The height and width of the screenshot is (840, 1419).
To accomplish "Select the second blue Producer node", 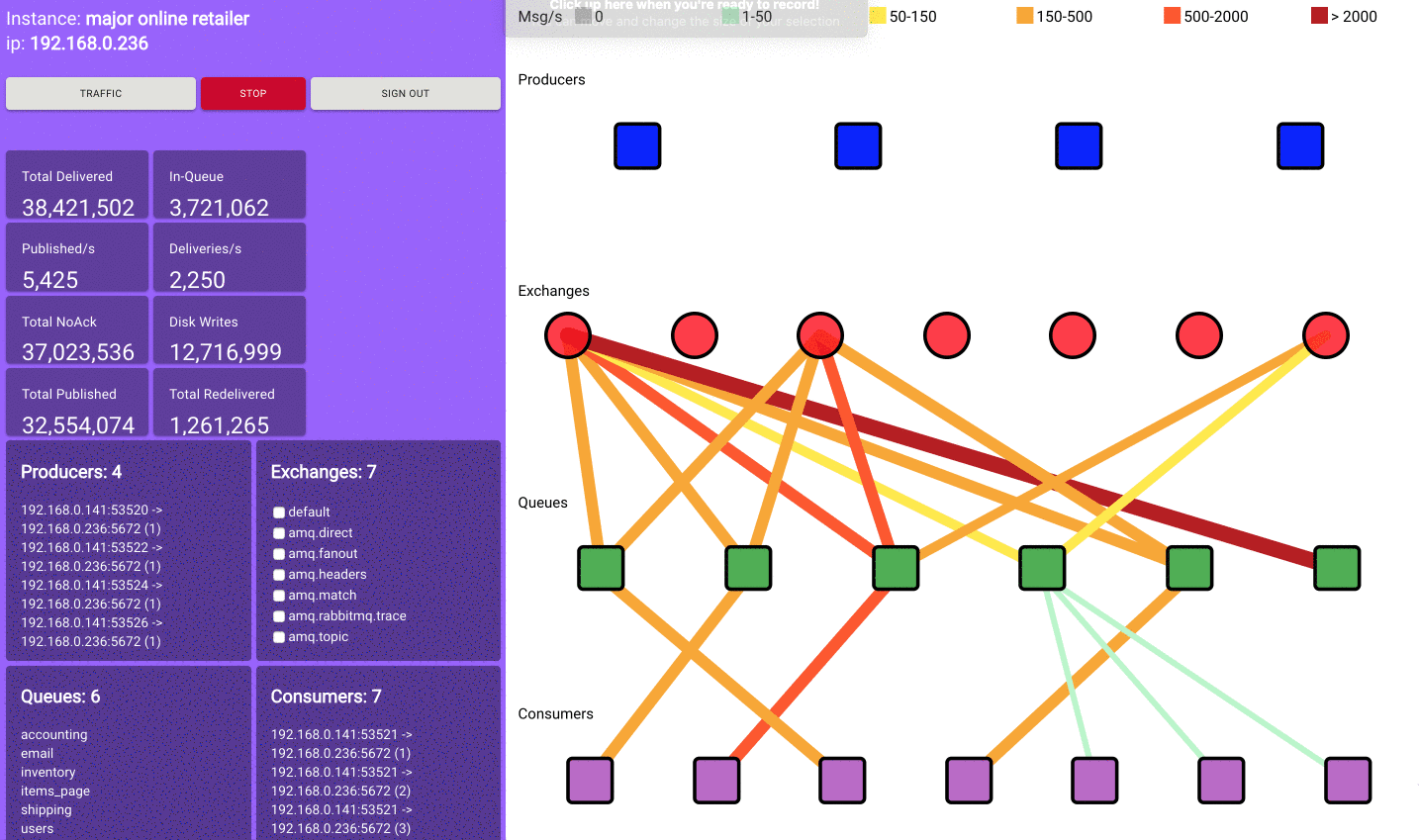I will 857,145.
